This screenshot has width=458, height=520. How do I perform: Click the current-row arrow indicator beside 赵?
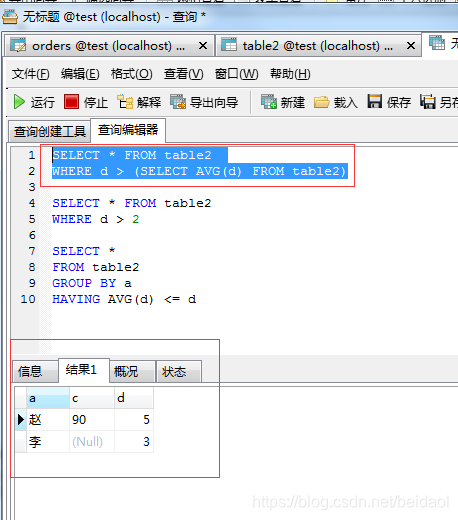click(21, 420)
